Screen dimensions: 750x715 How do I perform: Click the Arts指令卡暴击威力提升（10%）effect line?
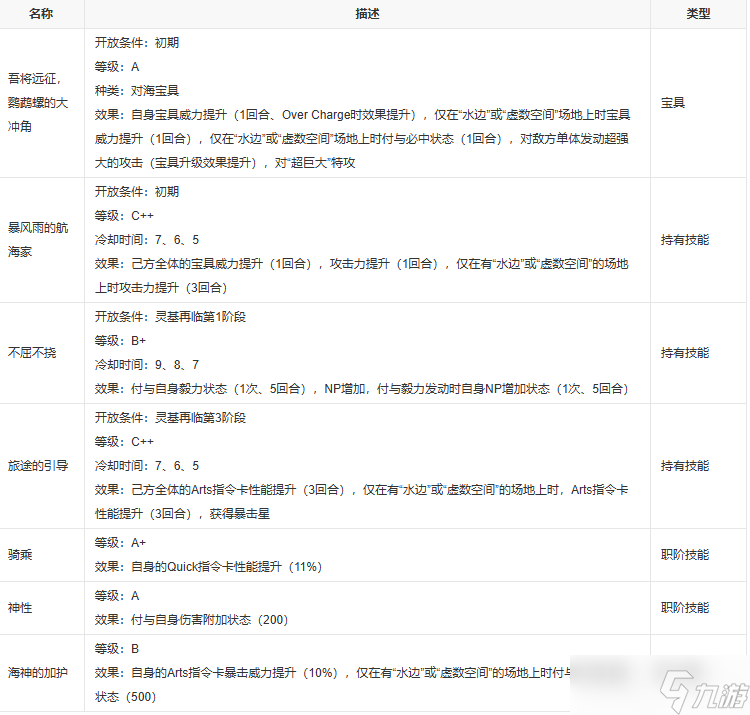(332, 673)
